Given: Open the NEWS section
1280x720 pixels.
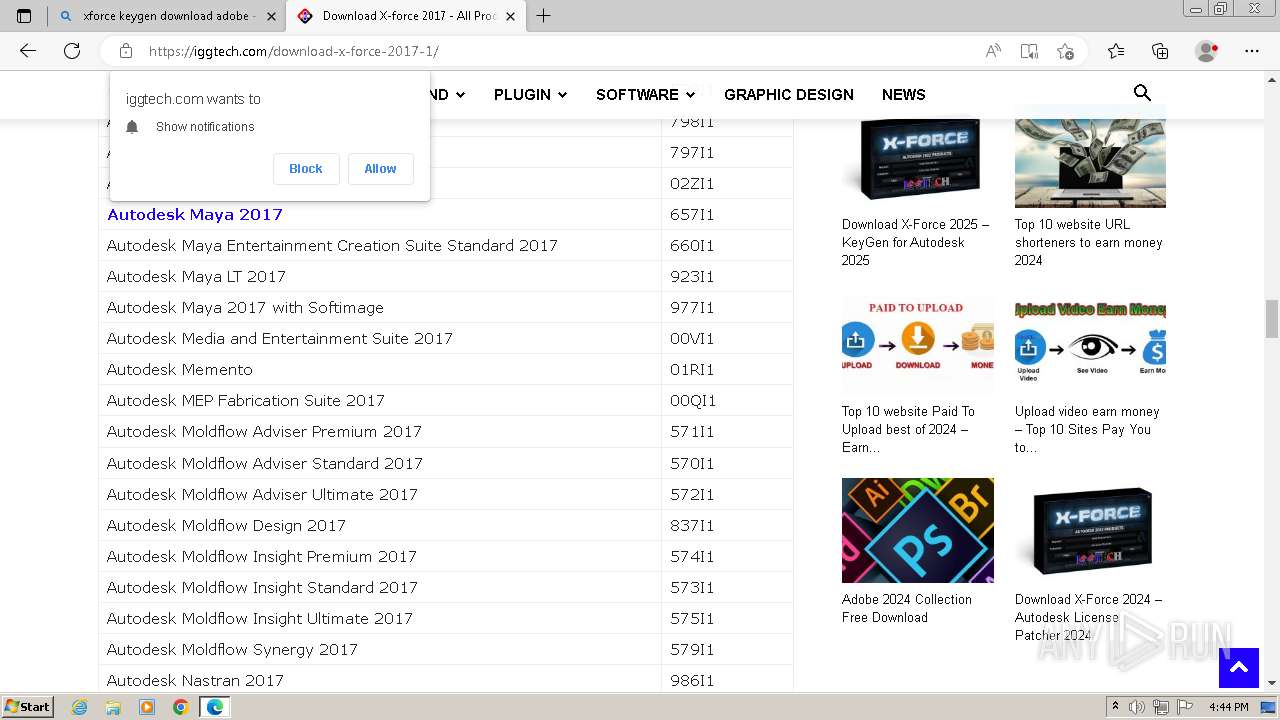Looking at the screenshot, I should pyautogui.click(x=904, y=94).
